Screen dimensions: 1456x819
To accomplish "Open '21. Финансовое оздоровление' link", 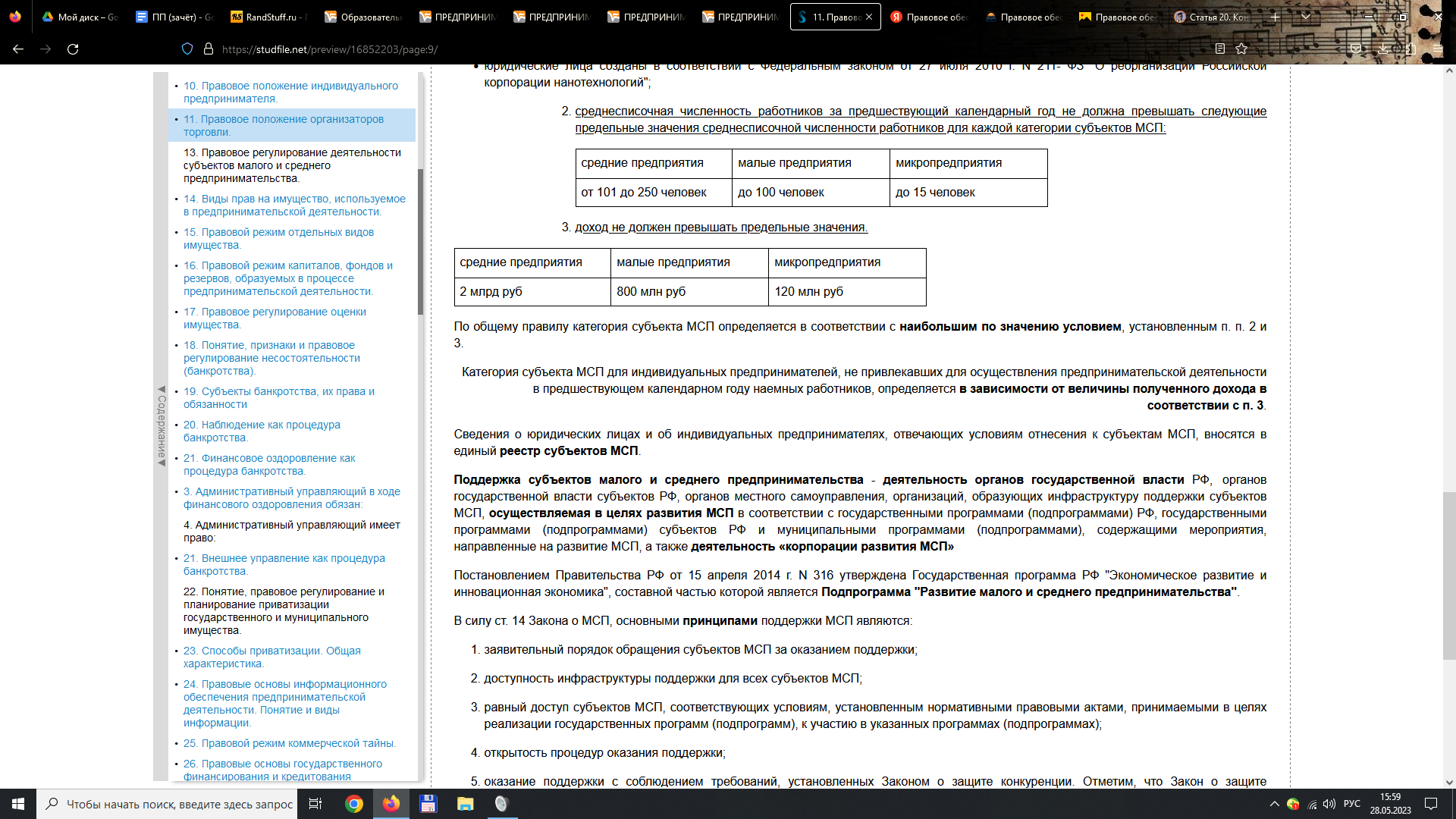I will 269,464.
